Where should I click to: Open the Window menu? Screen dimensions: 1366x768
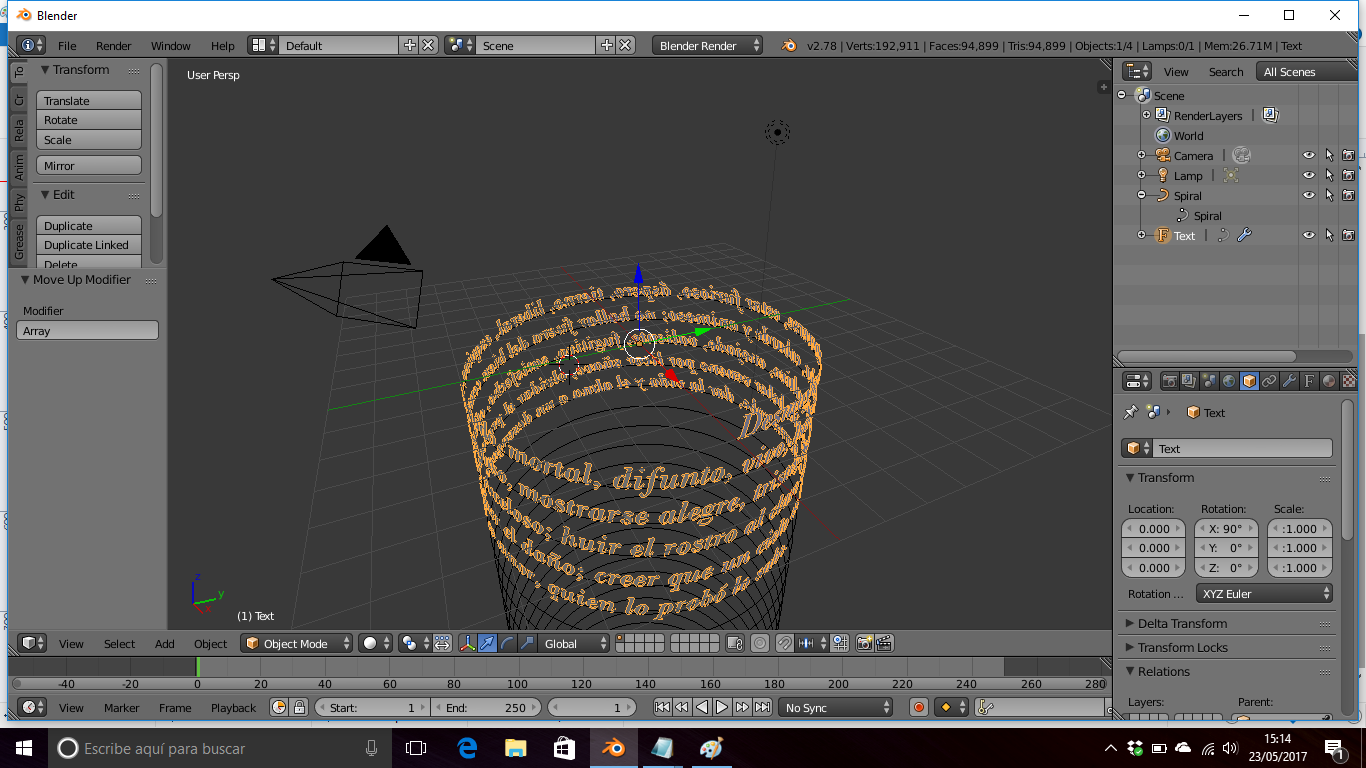(171, 45)
